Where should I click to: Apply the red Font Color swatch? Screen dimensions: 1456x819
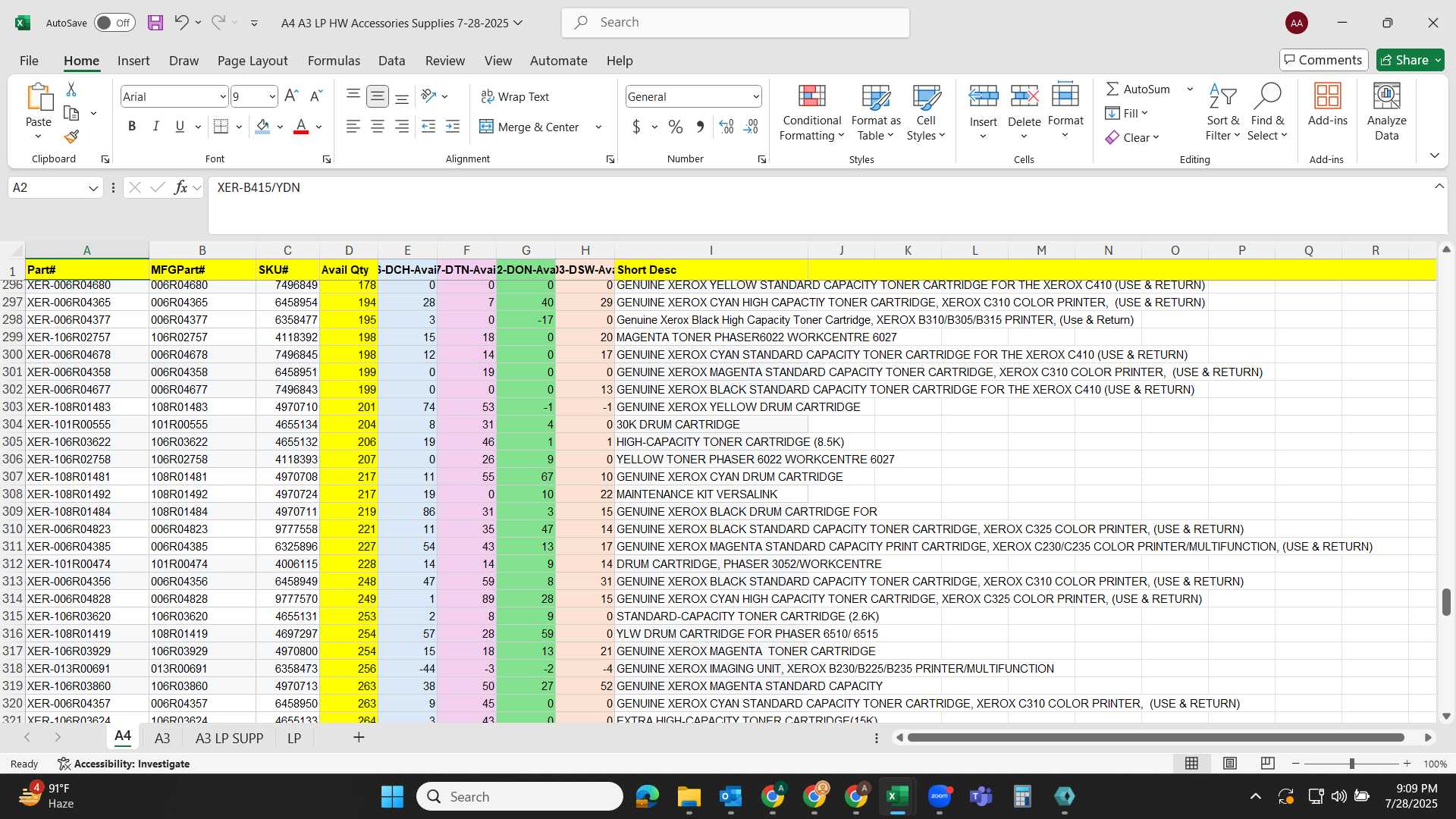click(x=301, y=127)
